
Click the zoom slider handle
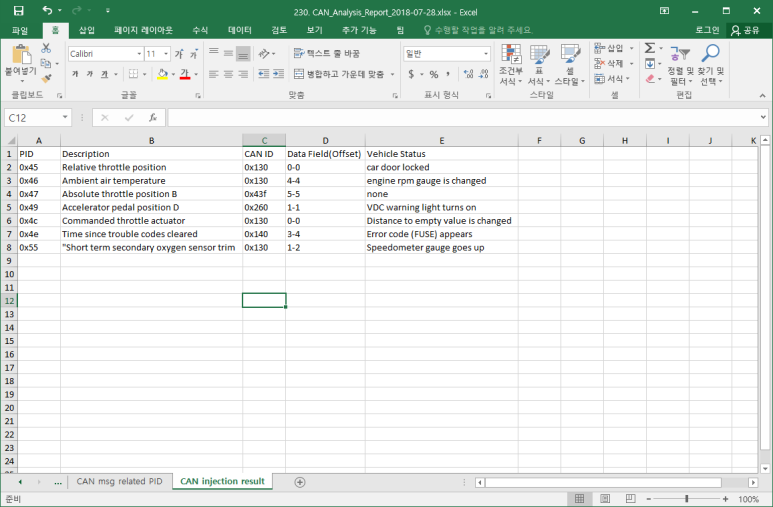pos(687,499)
